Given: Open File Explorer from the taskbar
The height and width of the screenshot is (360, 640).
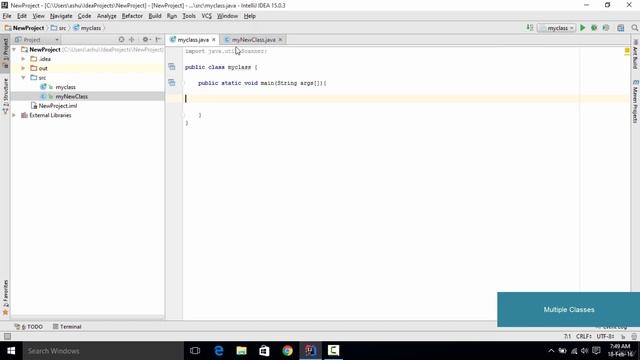Looking at the screenshot, I should click(x=242, y=351).
